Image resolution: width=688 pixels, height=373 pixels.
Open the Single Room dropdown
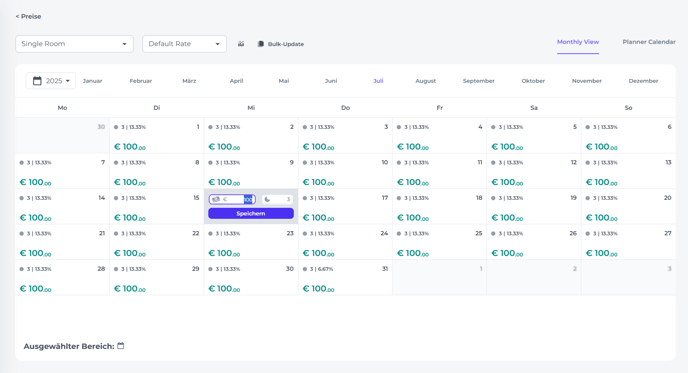click(x=75, y=44)
